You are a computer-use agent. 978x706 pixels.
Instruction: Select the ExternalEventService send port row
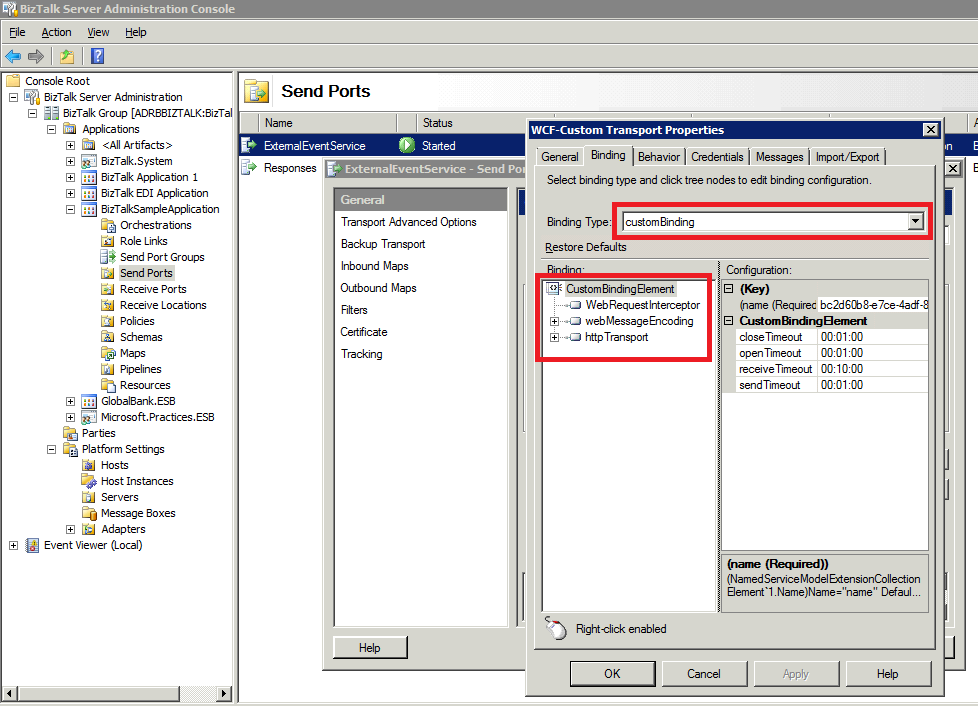coord(384,145)
